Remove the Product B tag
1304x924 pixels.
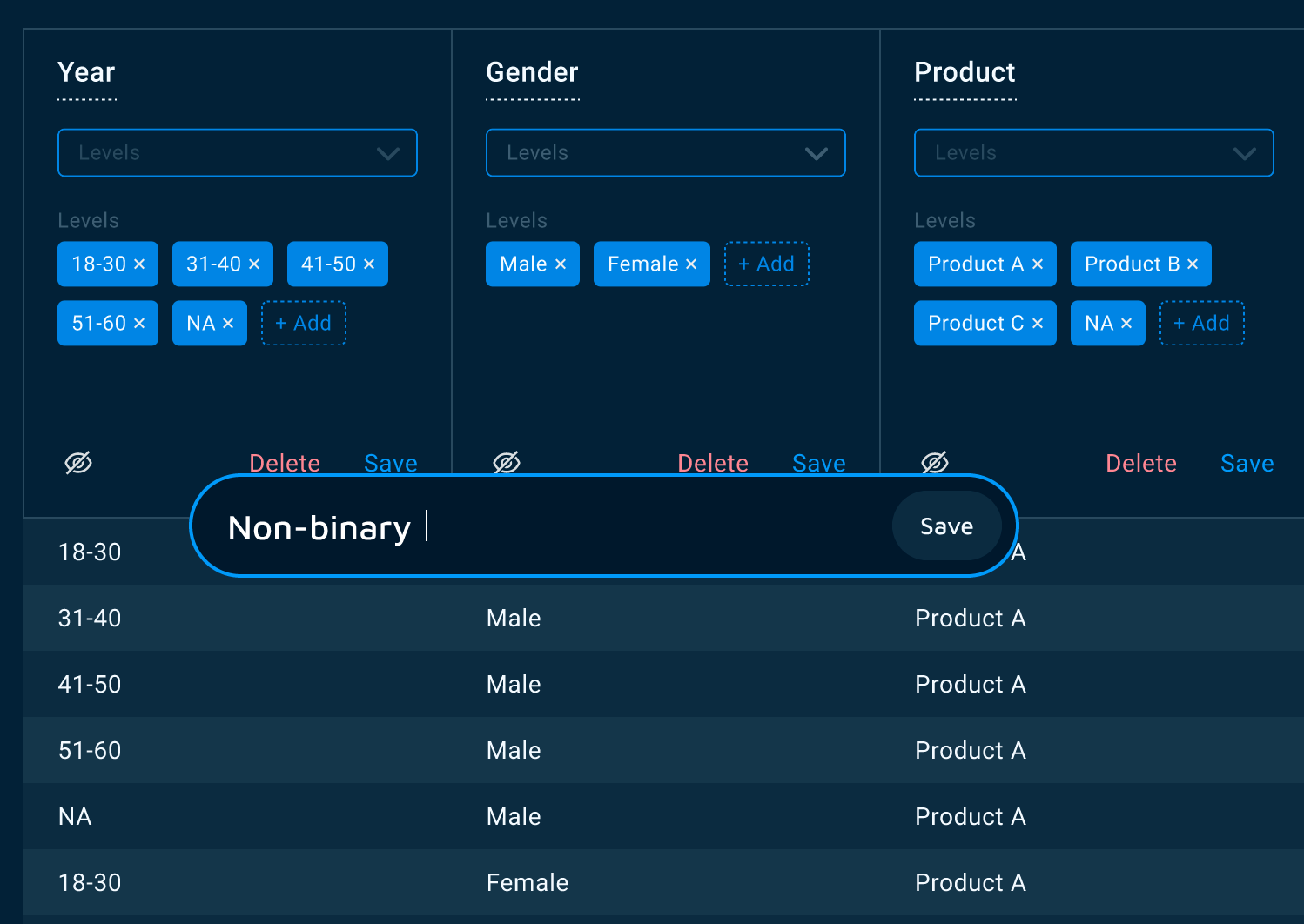tap(1193, 264)
